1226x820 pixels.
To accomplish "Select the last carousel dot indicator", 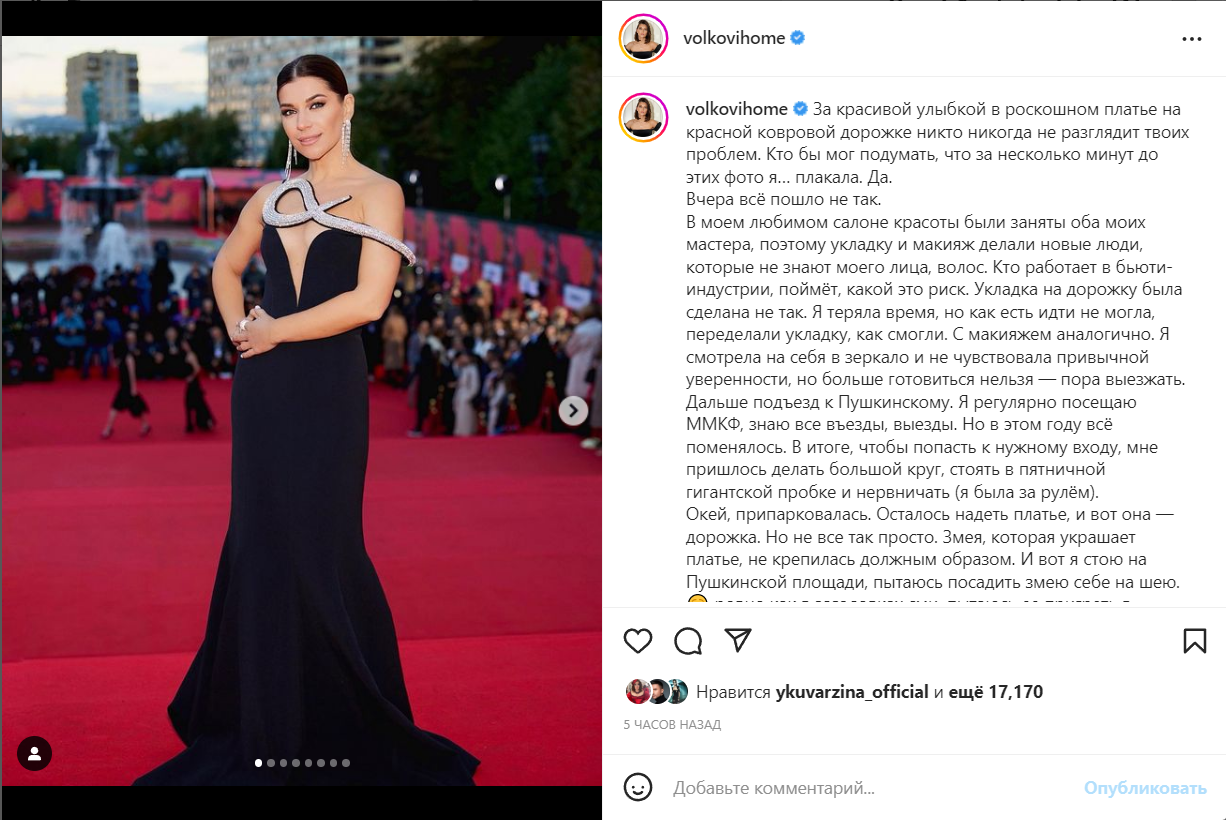I will [346, 763].
